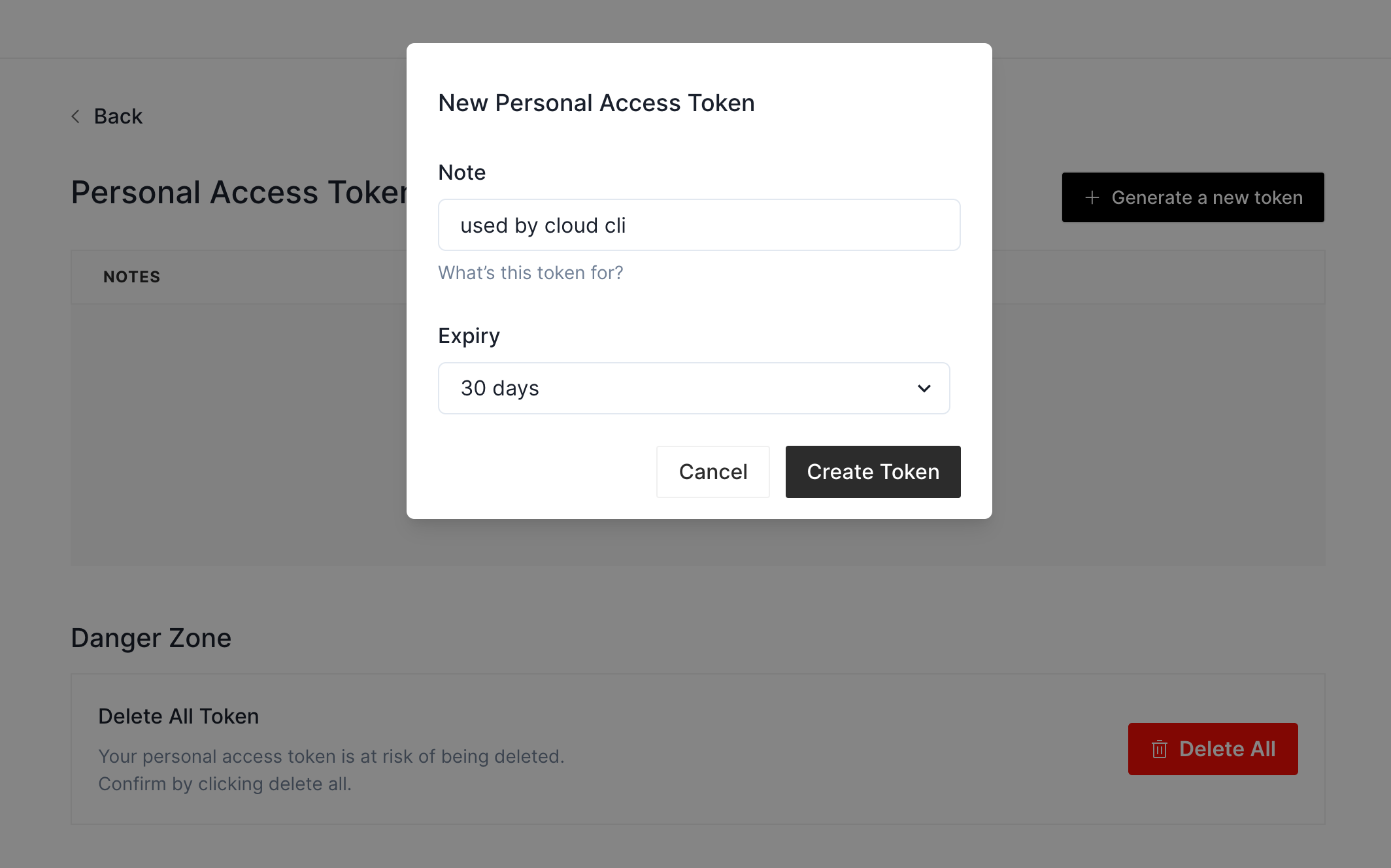Image resolution: width=1391 pixels, height=868 pixels.
Task: Cancel the new token dialog
Action: pos(712,472)
